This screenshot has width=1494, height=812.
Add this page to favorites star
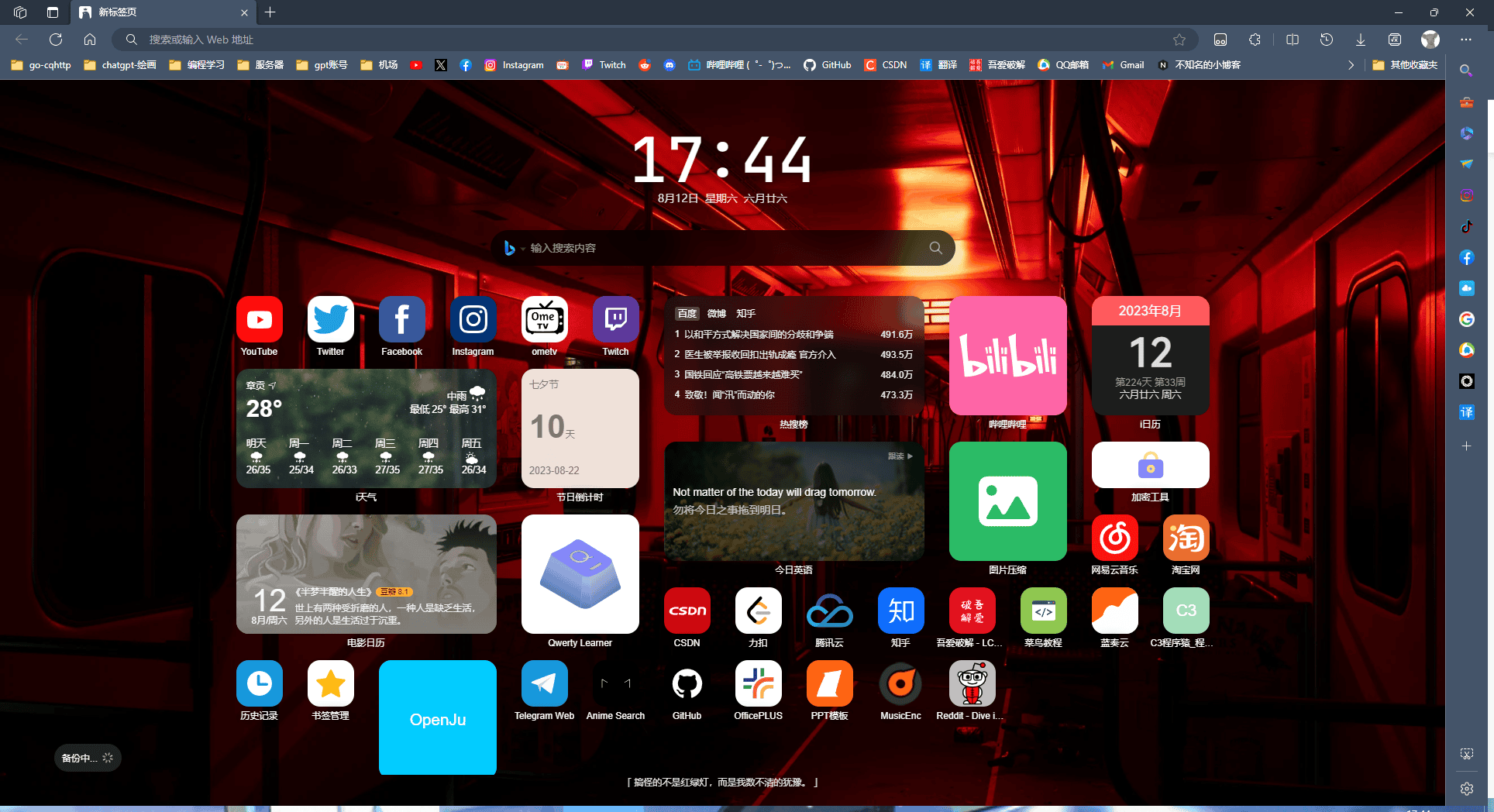pyautogui.click(x=1179, y=40)
